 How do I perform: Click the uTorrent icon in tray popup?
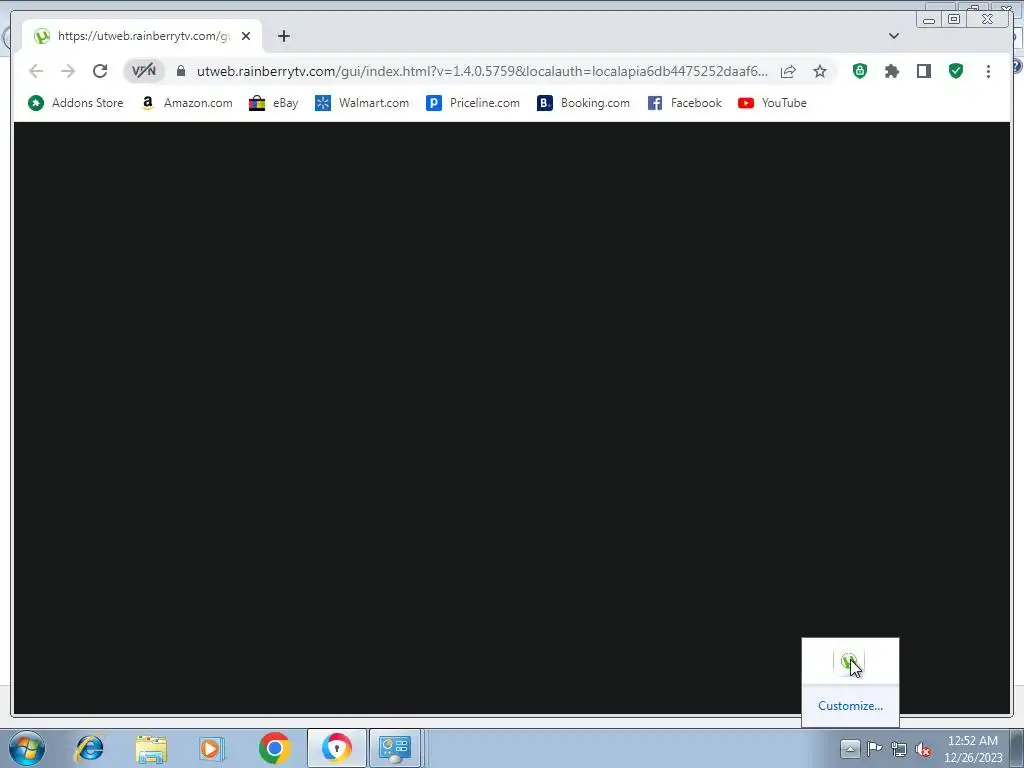[849, 662]
